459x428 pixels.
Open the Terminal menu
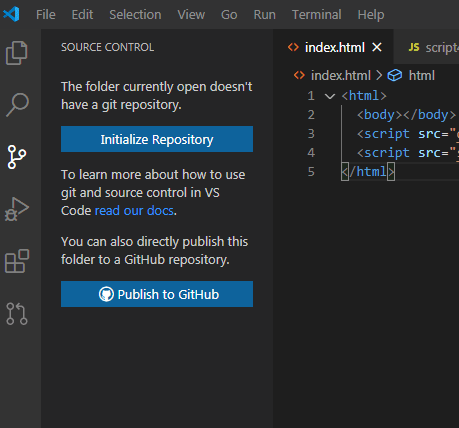(x=317, y=15)
